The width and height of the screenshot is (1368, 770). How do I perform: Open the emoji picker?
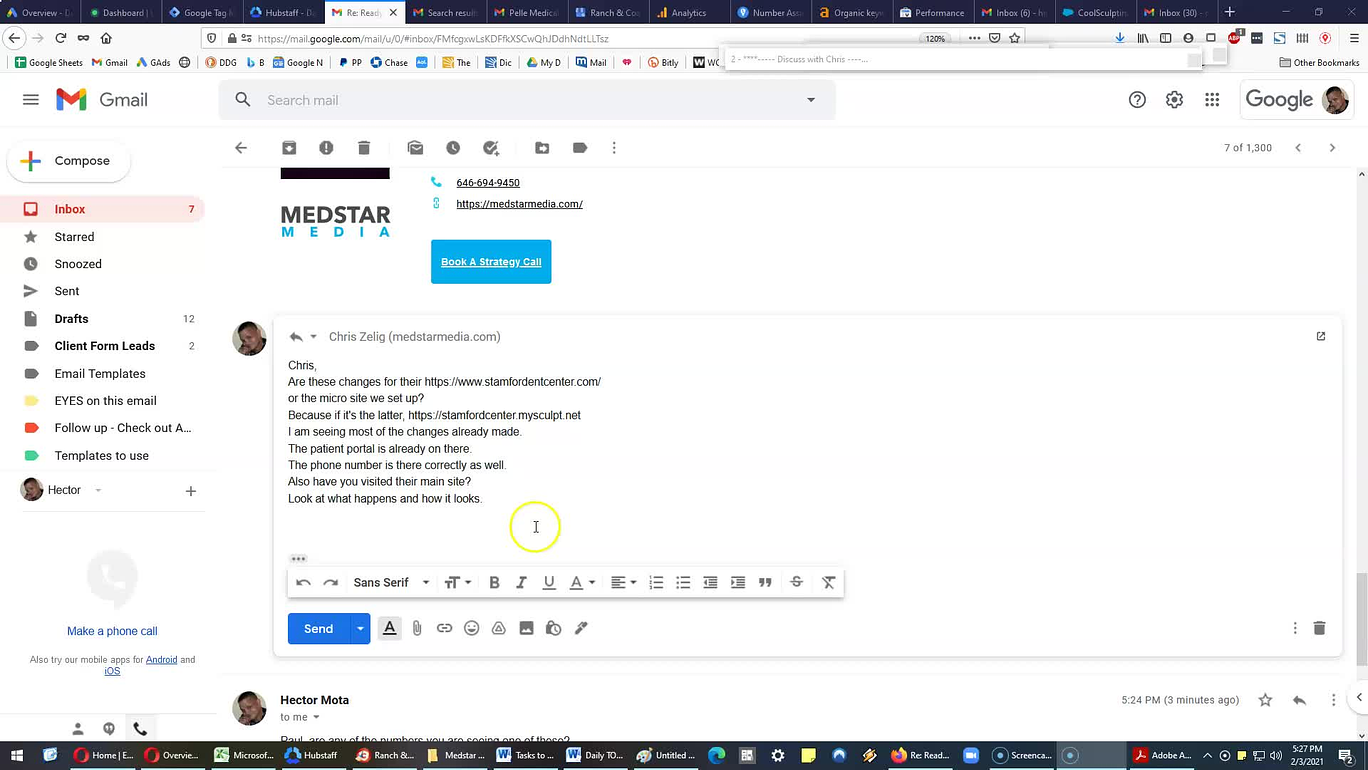click(471, 628)
